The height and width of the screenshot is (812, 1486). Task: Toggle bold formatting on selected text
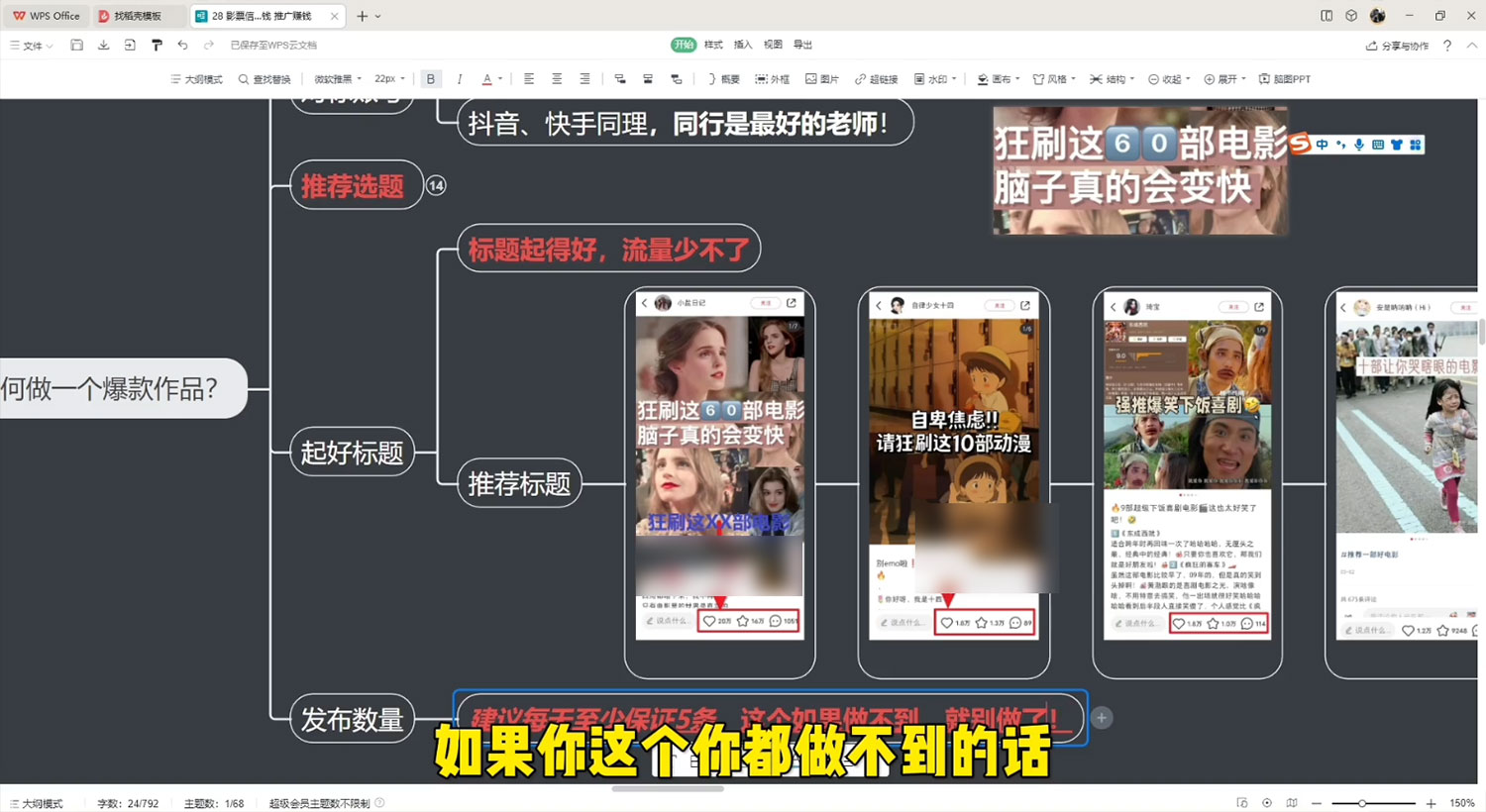[431, 78]
